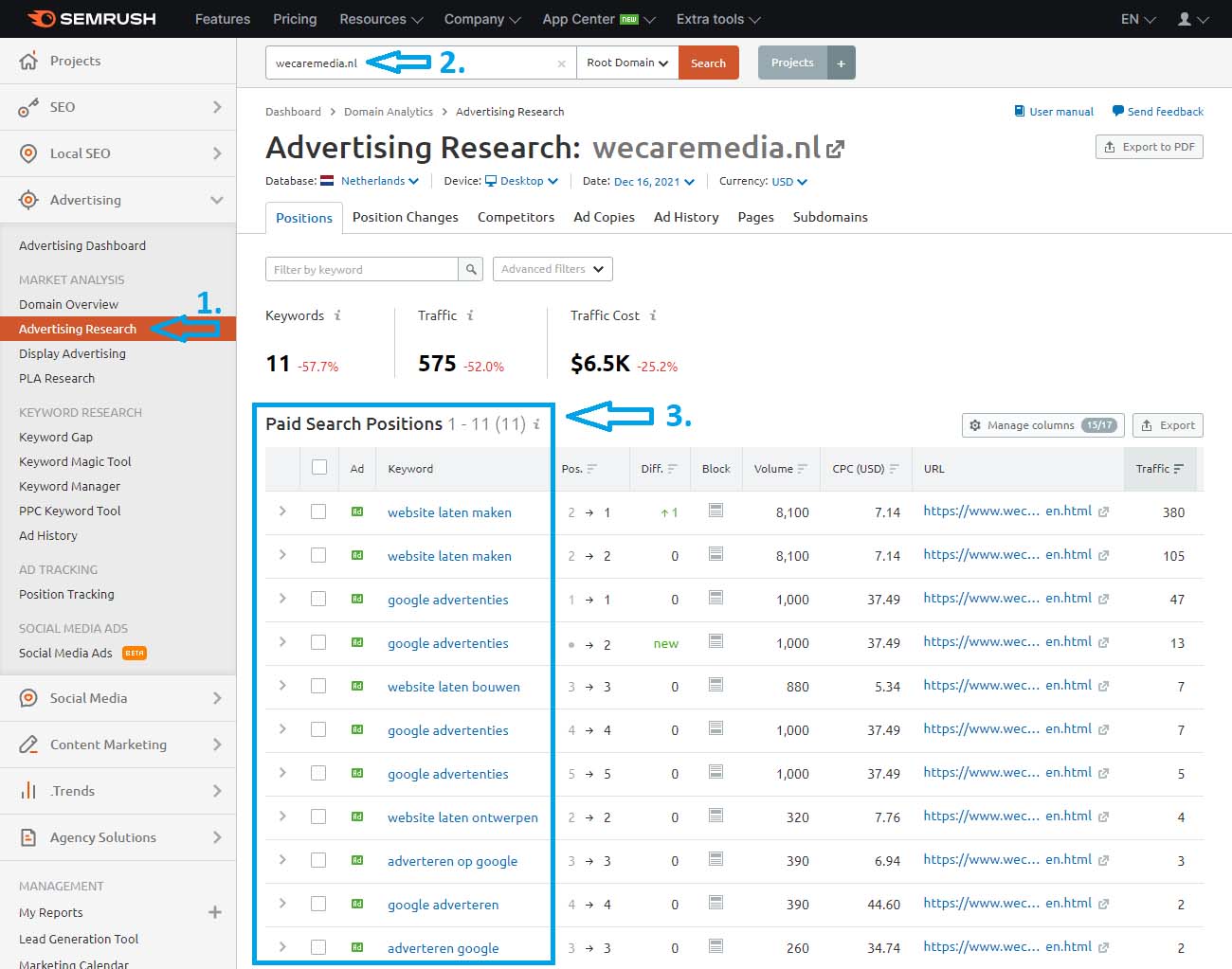Click the Keywords info icon
Screen dimensions: 1232x969
pos(337,315)
